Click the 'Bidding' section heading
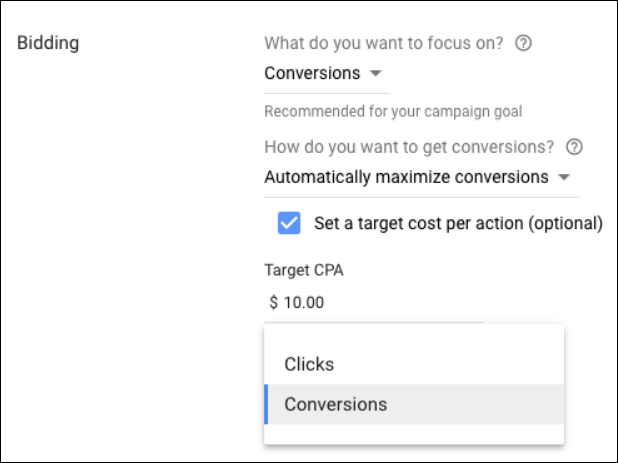This screenshot has height=463, width=618. tap(48, 43)
